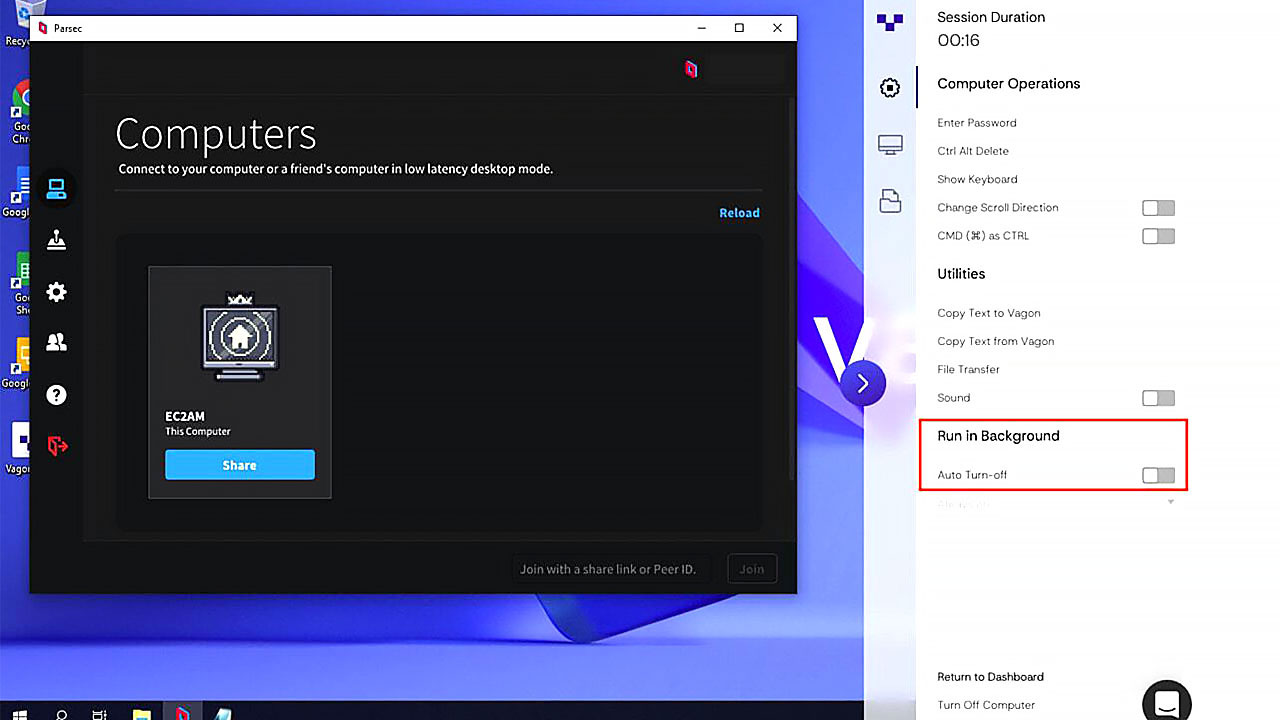Click Return to Dashboard

pyautogui.click(x=990, y=677)
